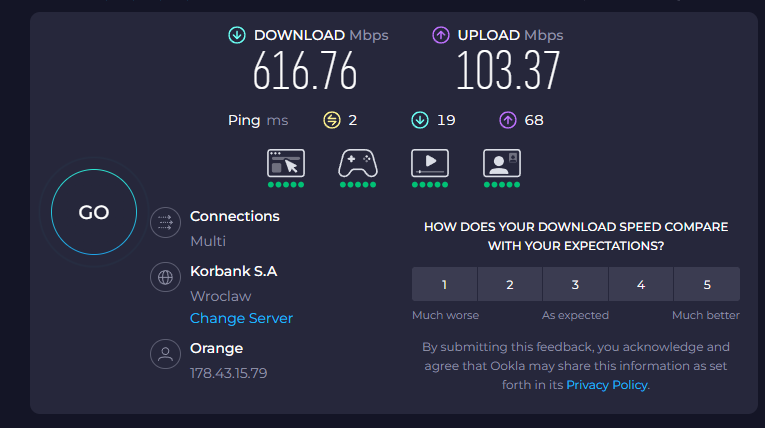765x428 pixels.
Task: Click the yellow idle ping icon
Action: coord(332,120)
